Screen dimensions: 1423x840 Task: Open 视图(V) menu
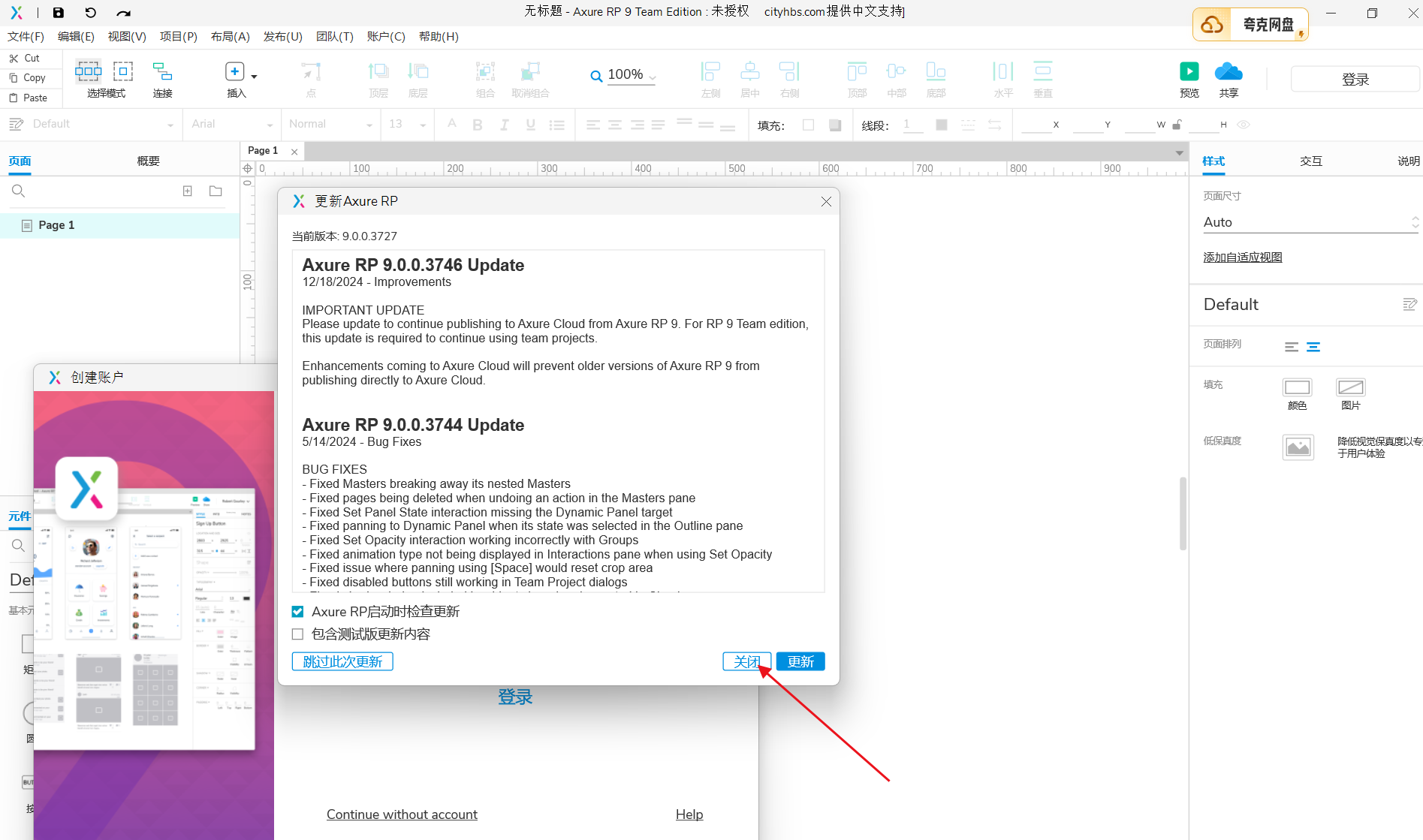127,37
